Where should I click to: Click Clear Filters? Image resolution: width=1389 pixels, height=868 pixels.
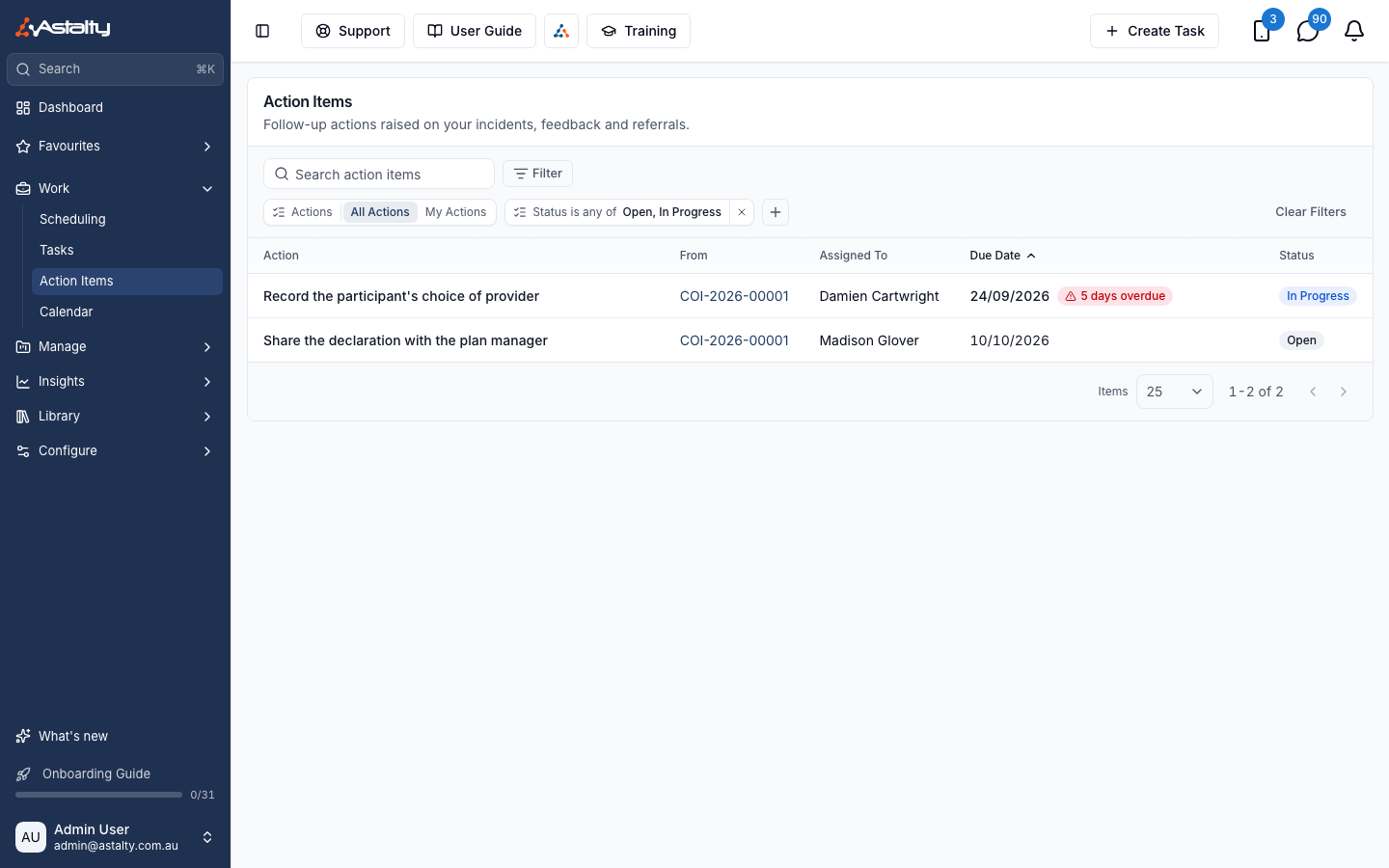coord(1311,212)
